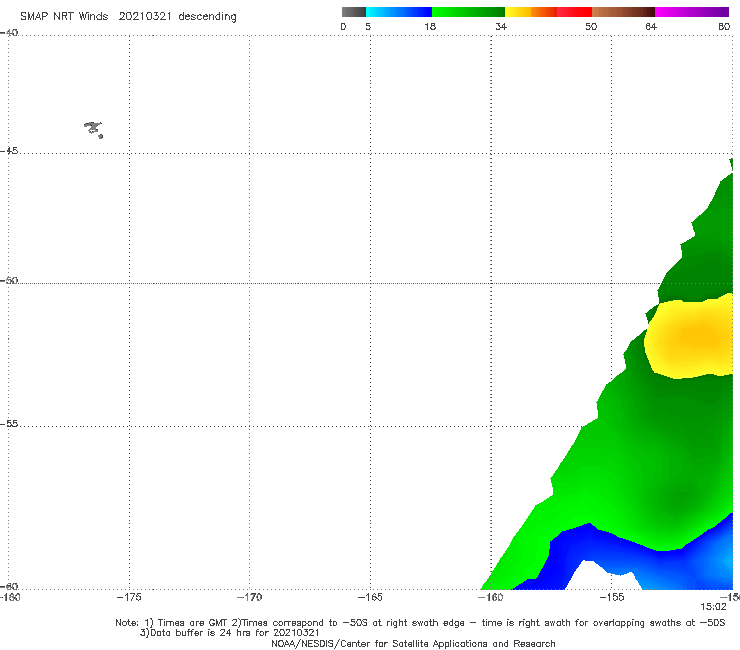Click the latitude label "-55"

pyautogui.click(x=9, y=423)
